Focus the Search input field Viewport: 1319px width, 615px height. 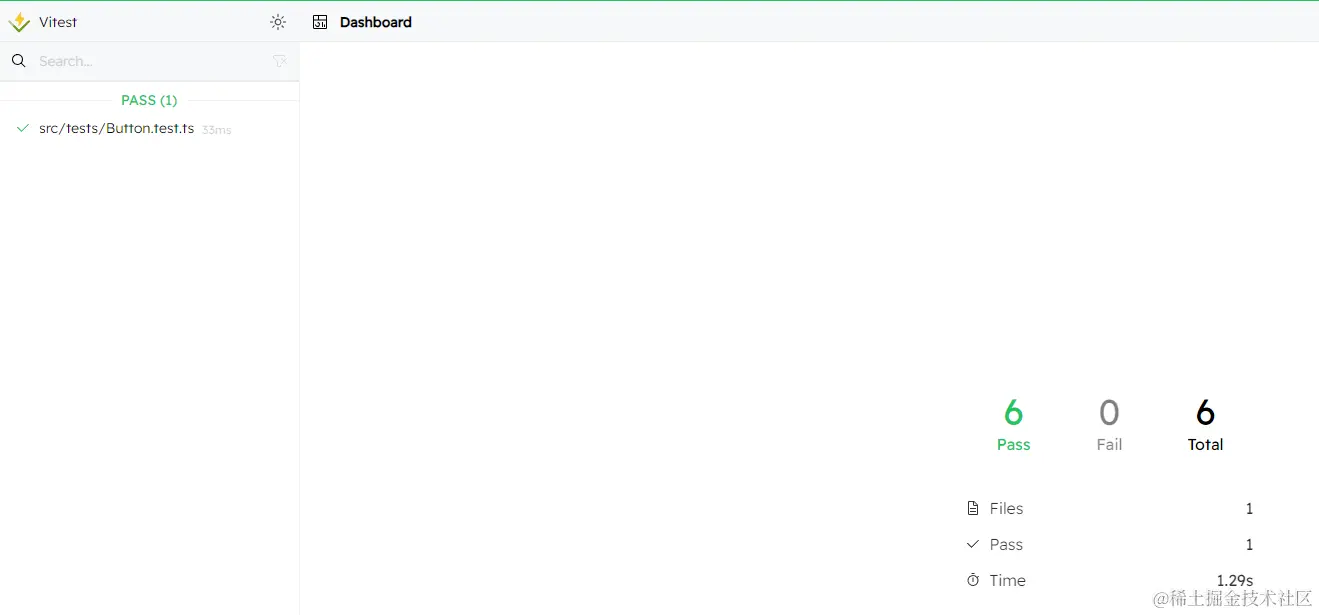click(150, 61)
